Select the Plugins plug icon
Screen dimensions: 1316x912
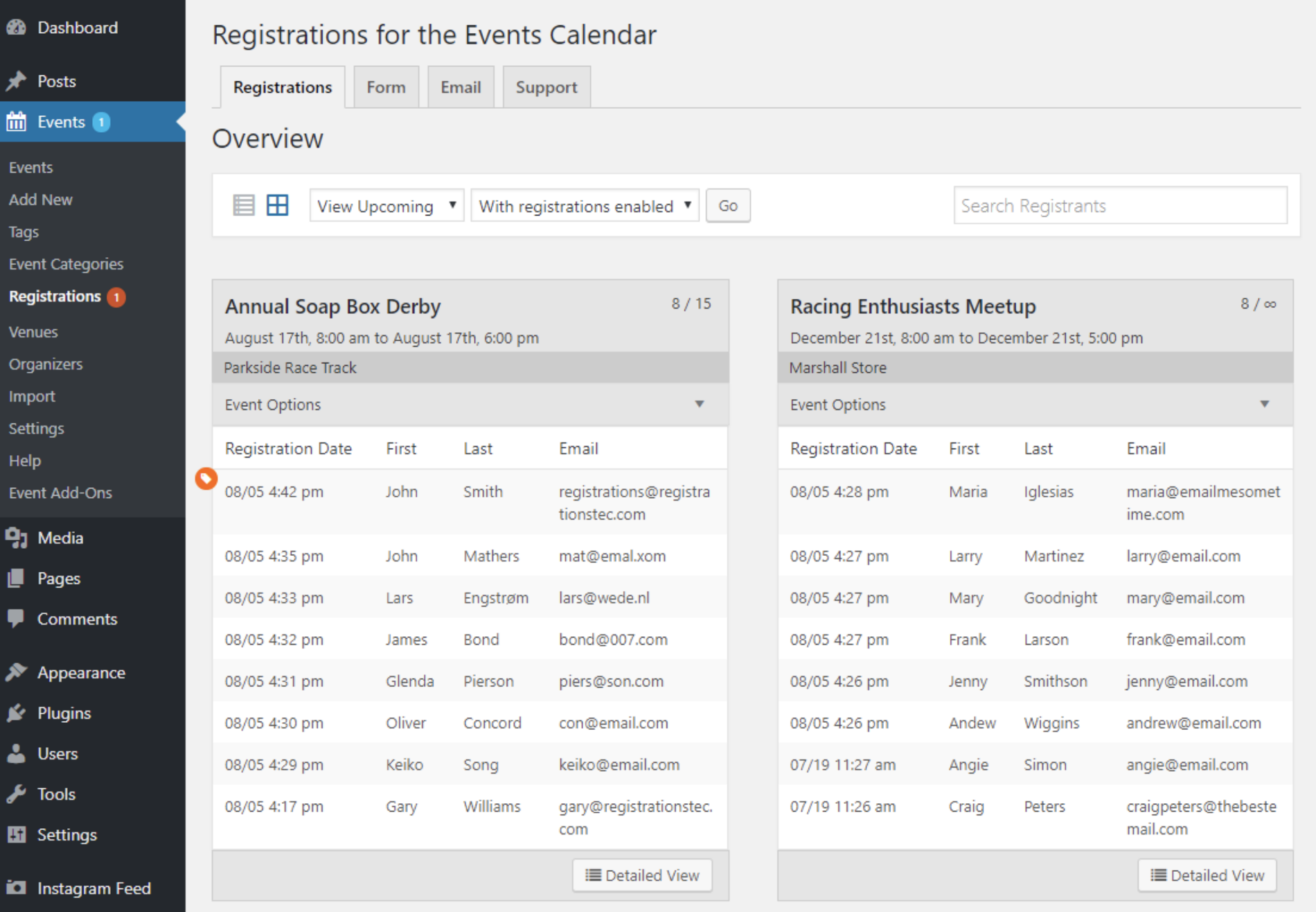16,713
